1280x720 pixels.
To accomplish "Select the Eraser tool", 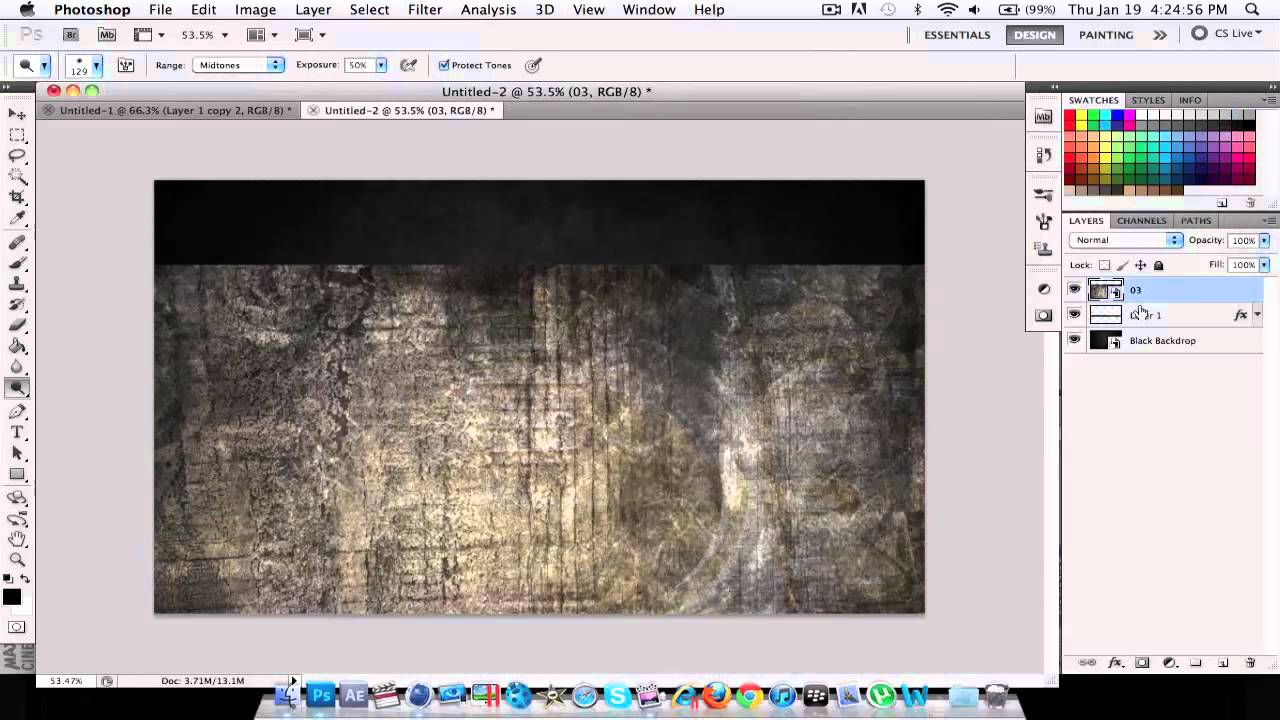I will click(17, 325).
